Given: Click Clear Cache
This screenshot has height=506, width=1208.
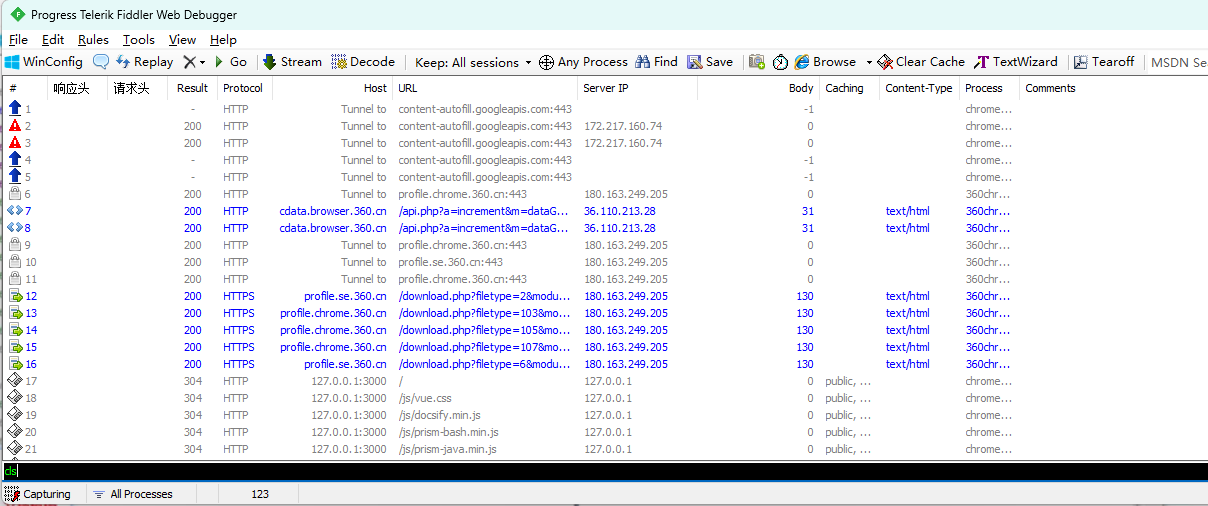Looking at the screenshot, I should (x=921, y=62).
